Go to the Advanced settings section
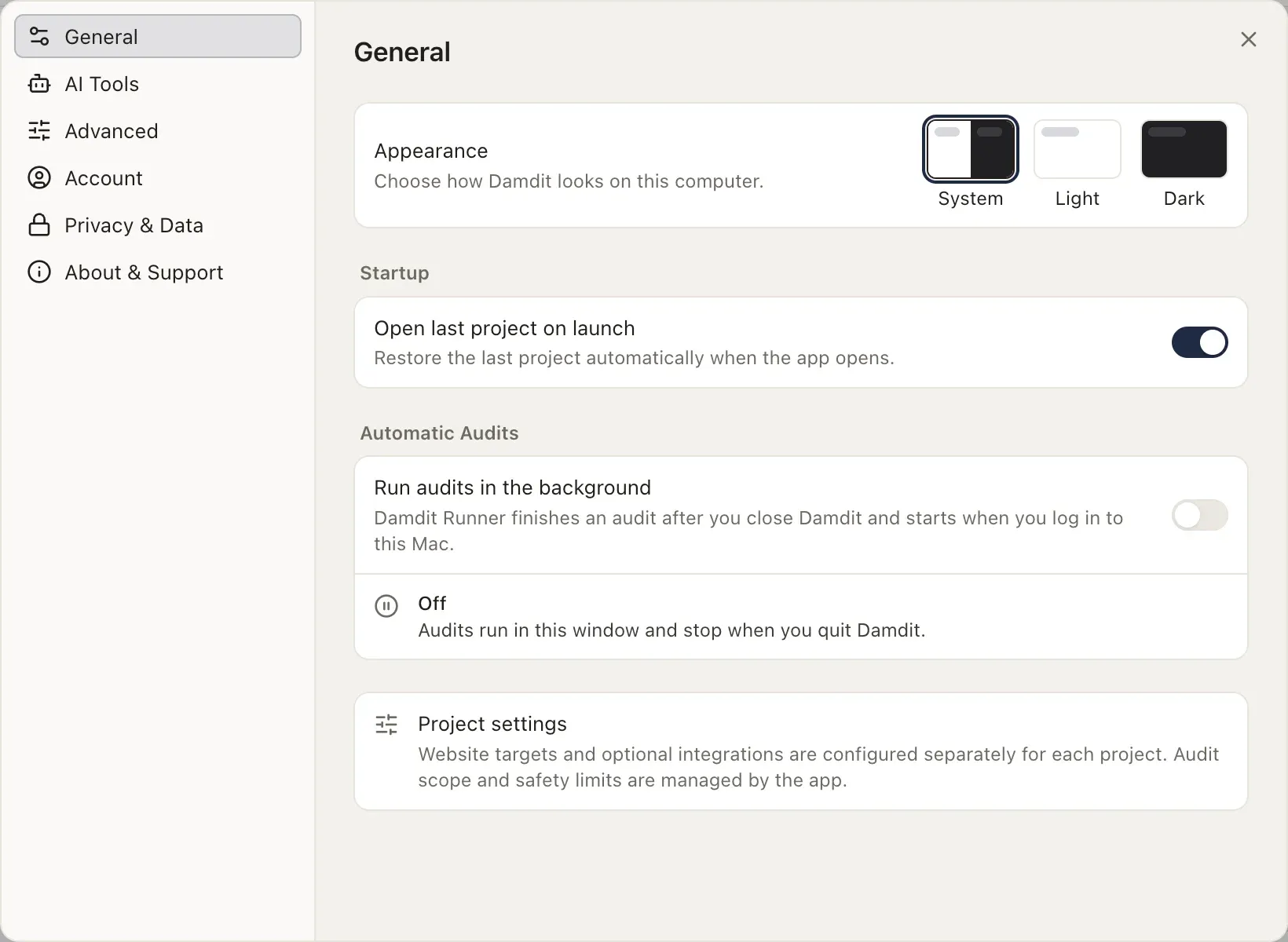 tap(158, 130)
